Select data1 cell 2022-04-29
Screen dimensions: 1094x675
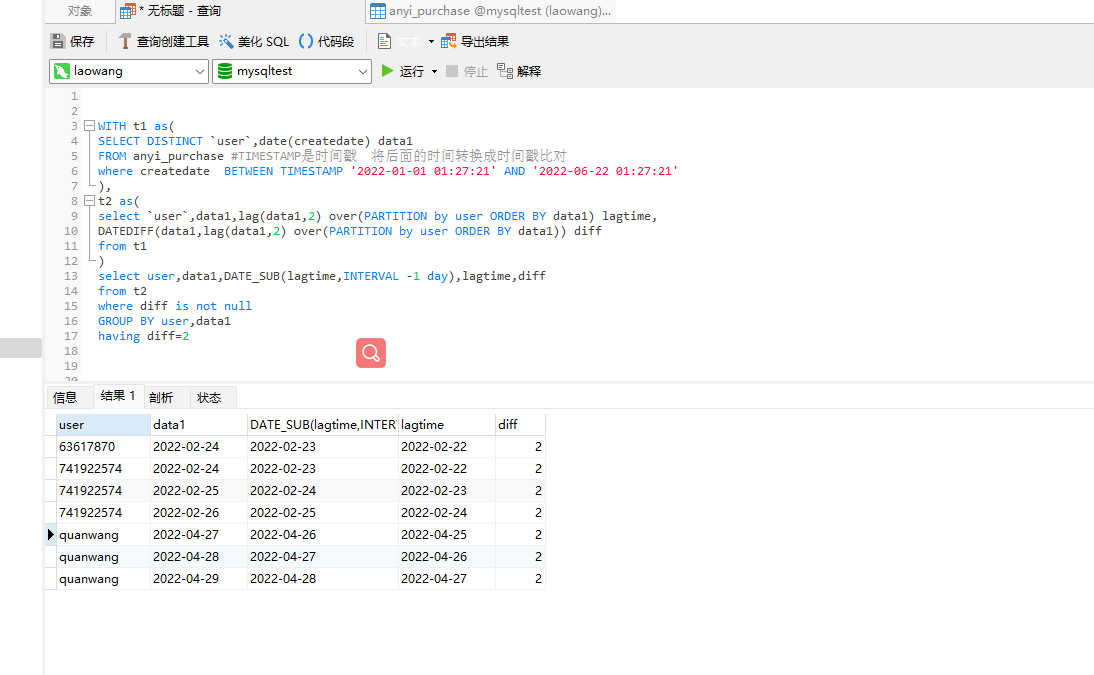click(x=199, y=579)
